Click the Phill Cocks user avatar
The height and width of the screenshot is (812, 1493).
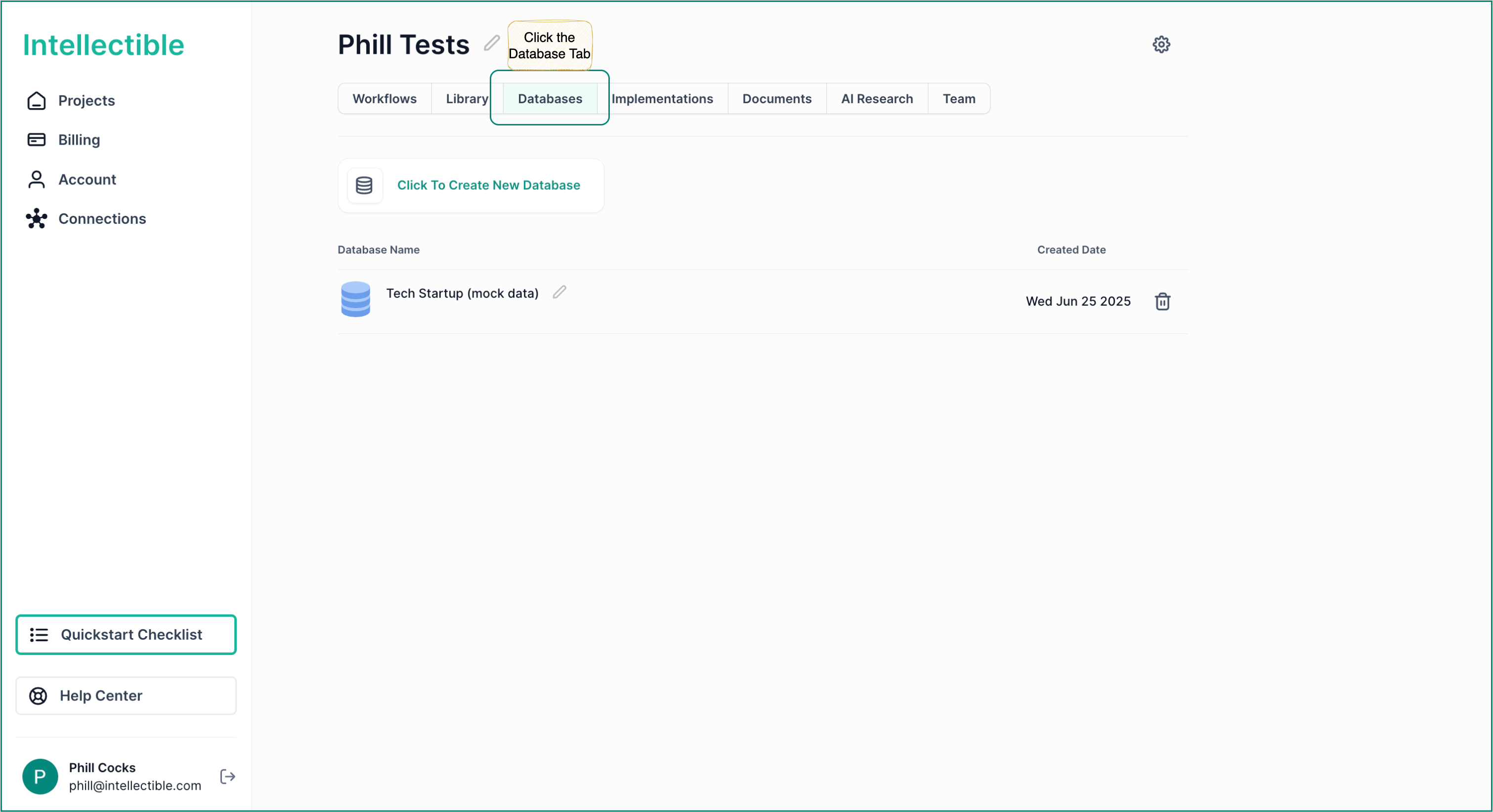(40, 776)
